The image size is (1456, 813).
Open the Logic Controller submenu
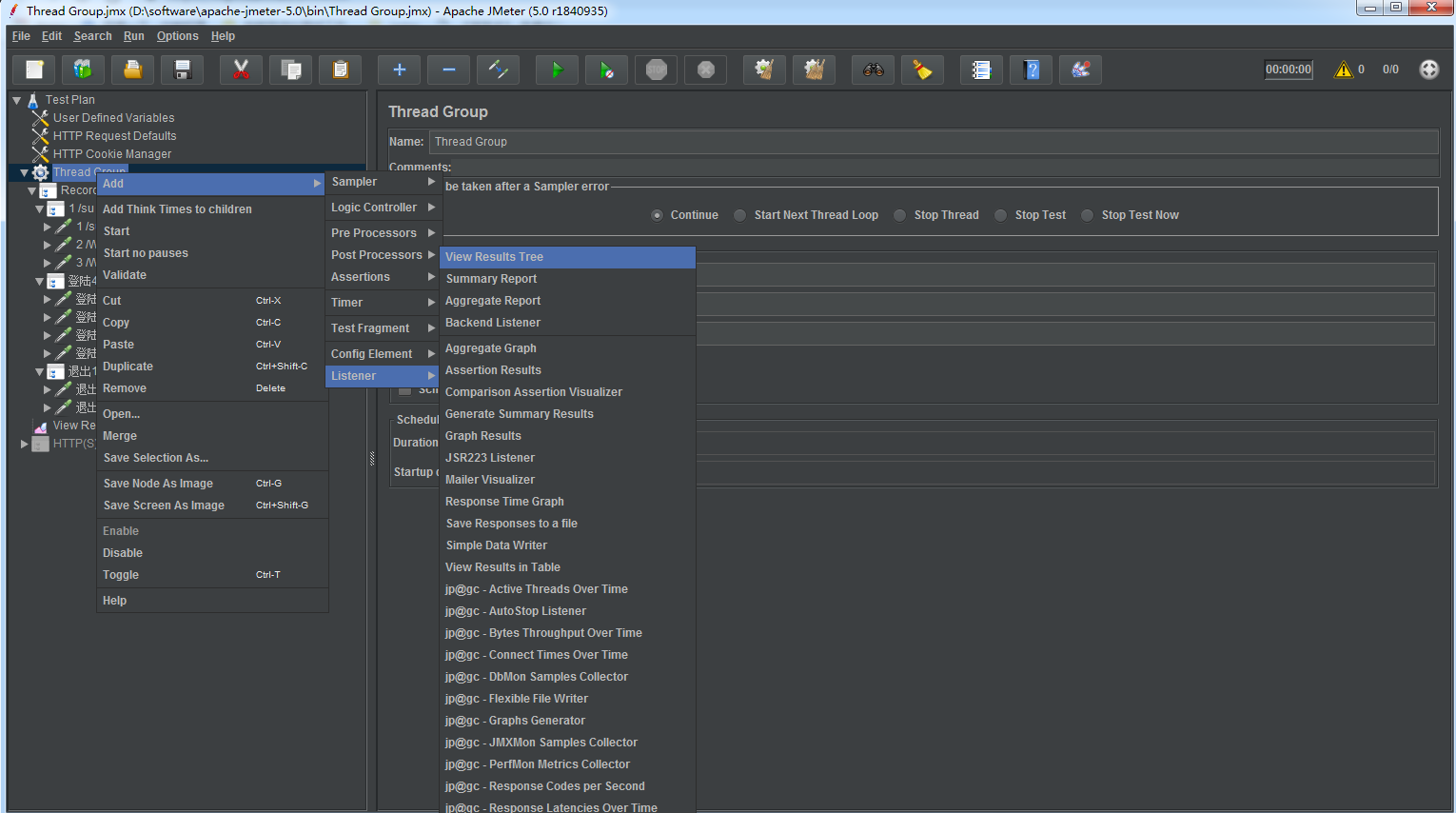click(x=382, y=208)
